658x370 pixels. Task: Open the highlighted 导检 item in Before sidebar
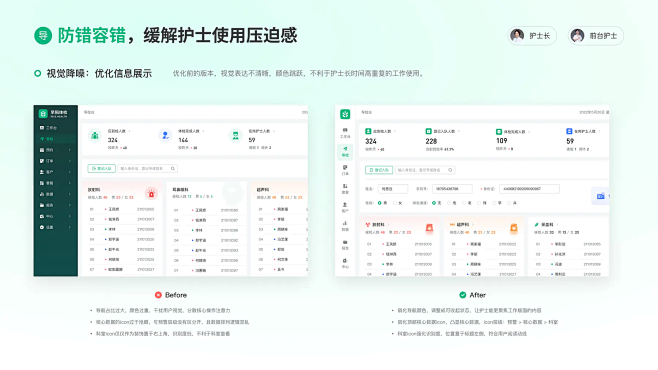(55, 139)
